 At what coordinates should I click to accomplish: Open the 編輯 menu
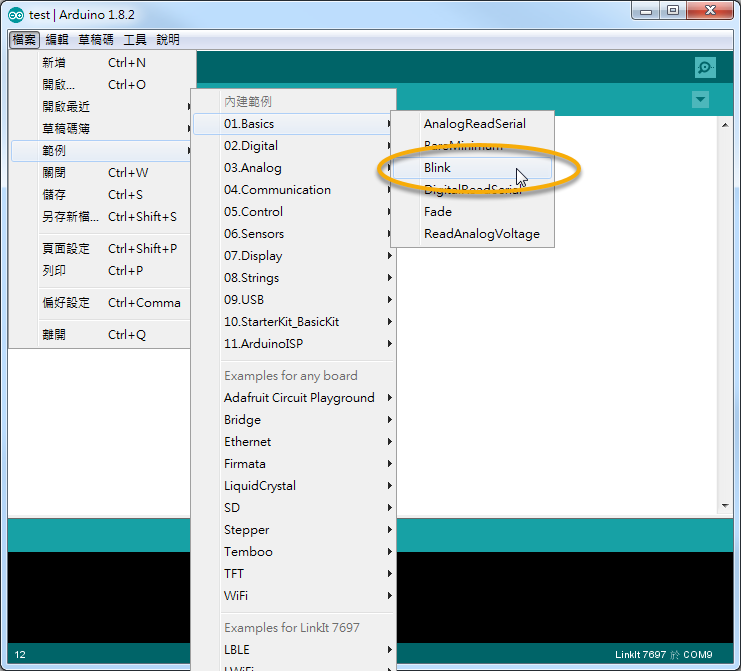pyautogui.click(x=57, y=40)
